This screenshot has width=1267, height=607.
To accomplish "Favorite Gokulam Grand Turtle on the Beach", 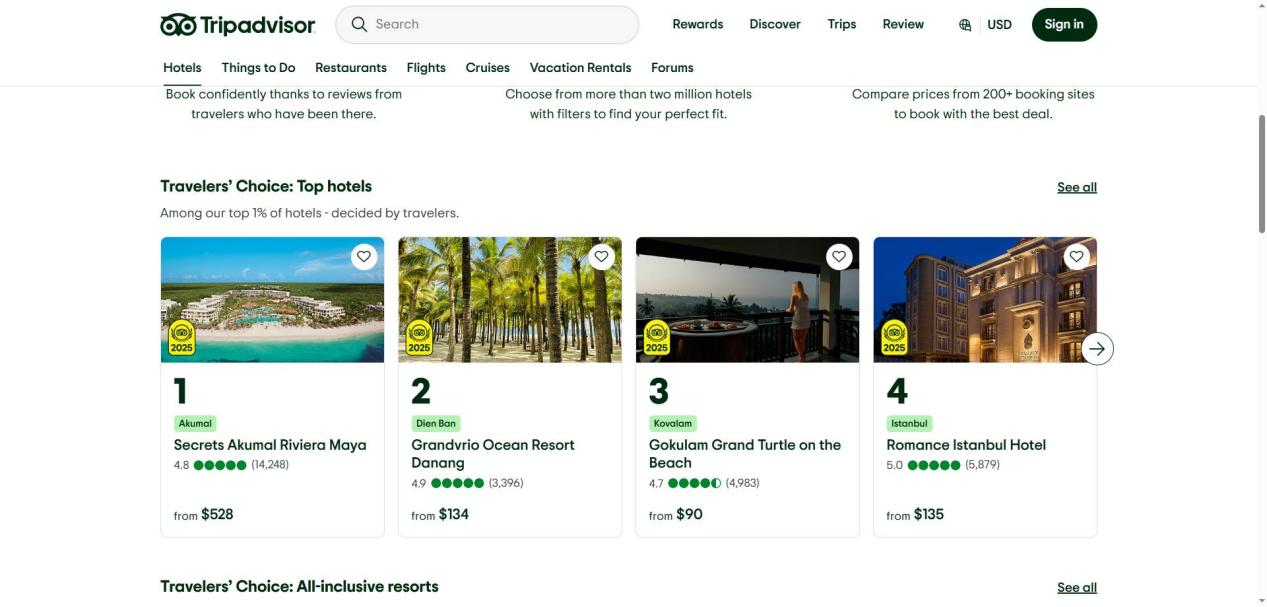I will point(839,257).
